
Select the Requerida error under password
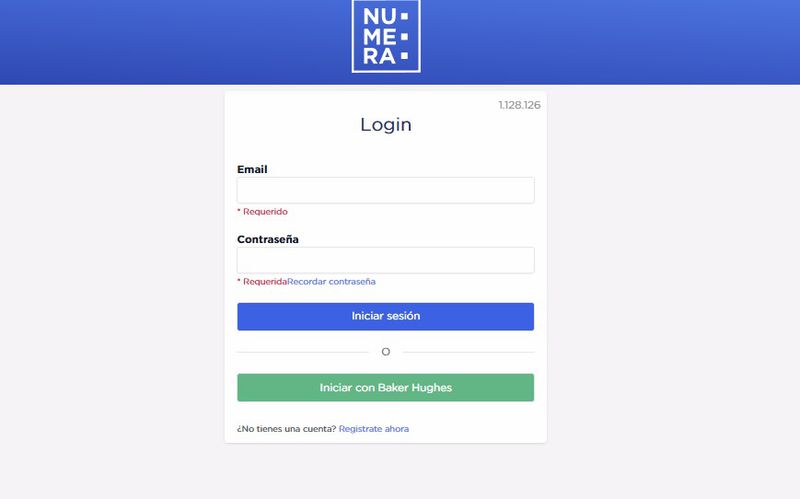click(x=262, y=282)
